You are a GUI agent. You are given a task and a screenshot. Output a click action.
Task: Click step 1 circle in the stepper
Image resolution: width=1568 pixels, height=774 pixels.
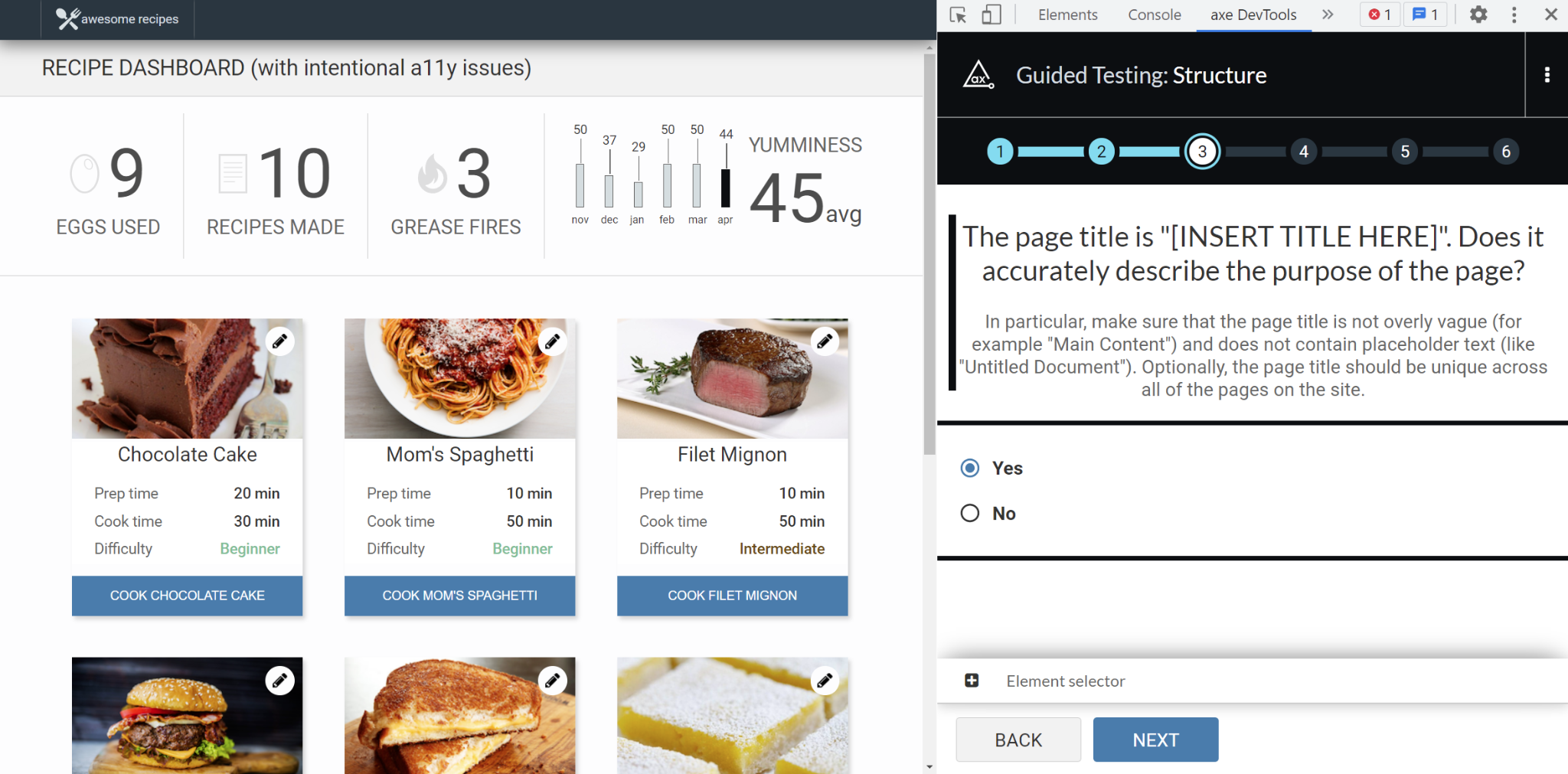(x=1001, y=151)
